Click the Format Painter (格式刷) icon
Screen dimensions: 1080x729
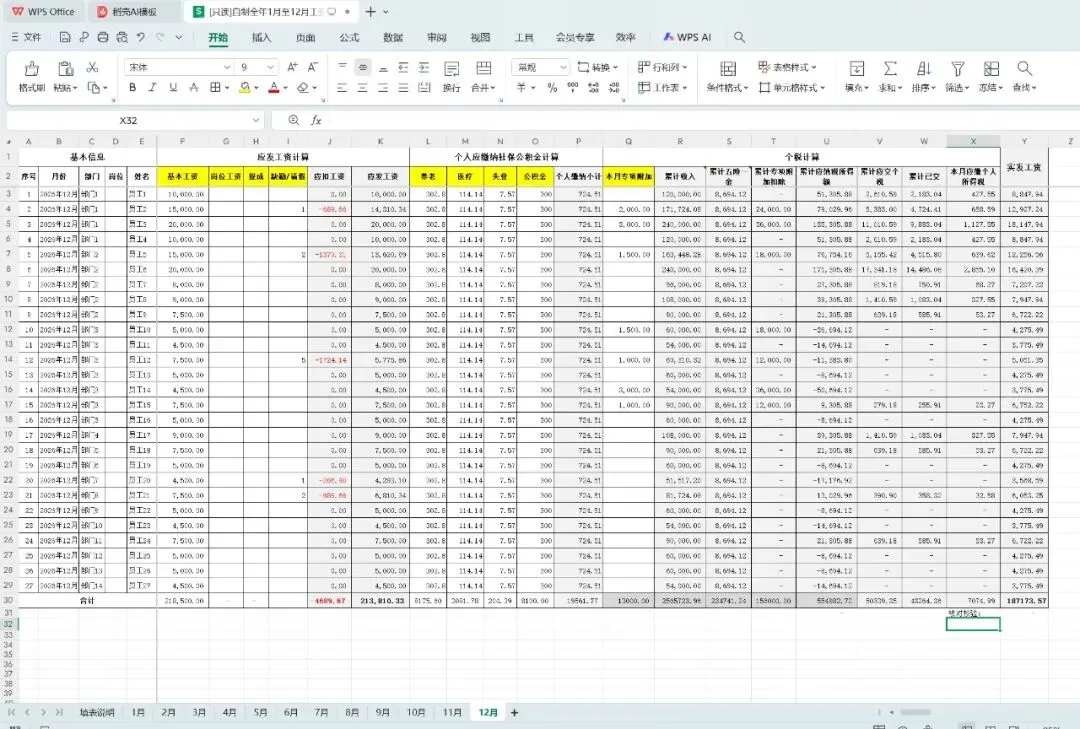click(32, 68)
